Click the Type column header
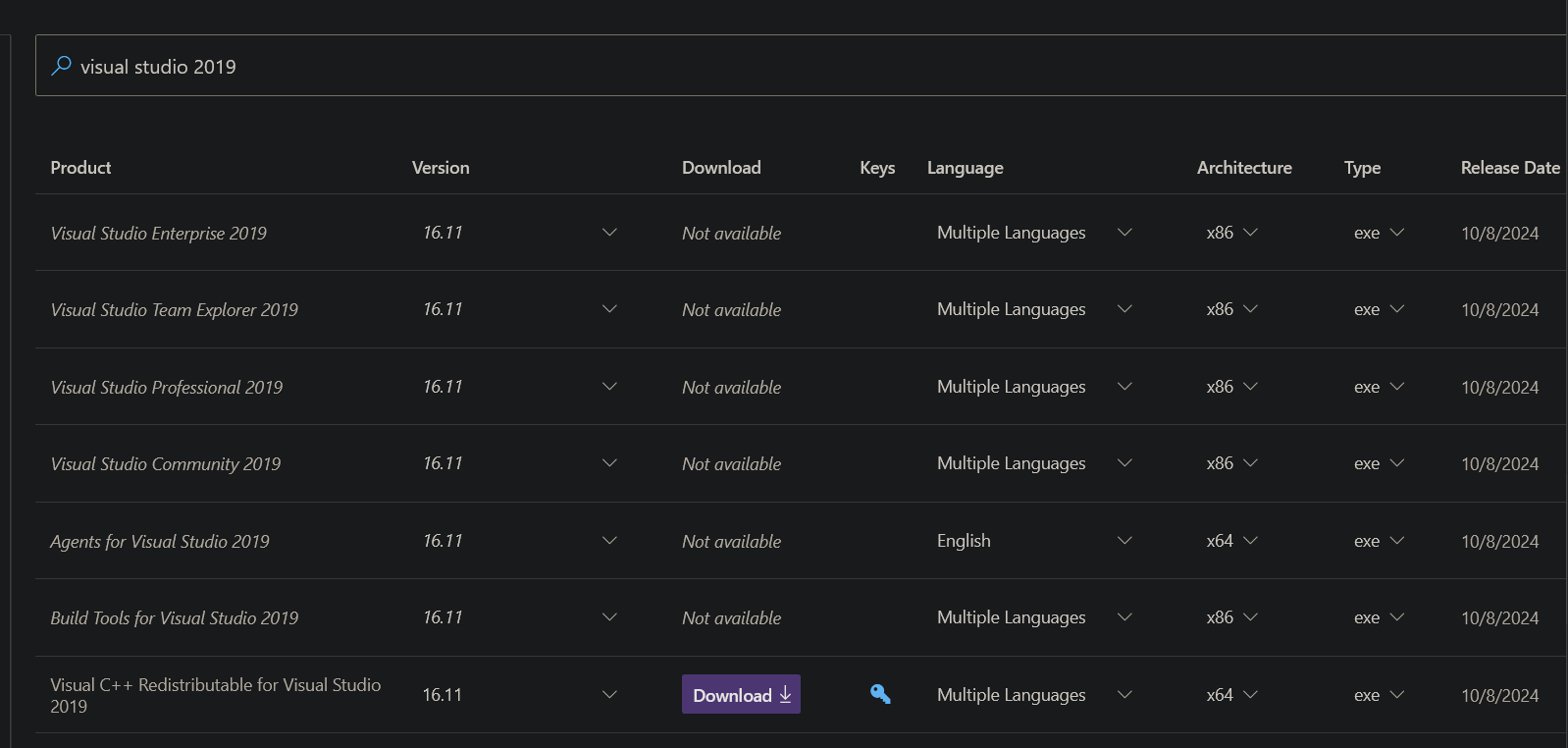Image resolution: width=1568 pixels, height=748 pixels. coord(1362,168)
